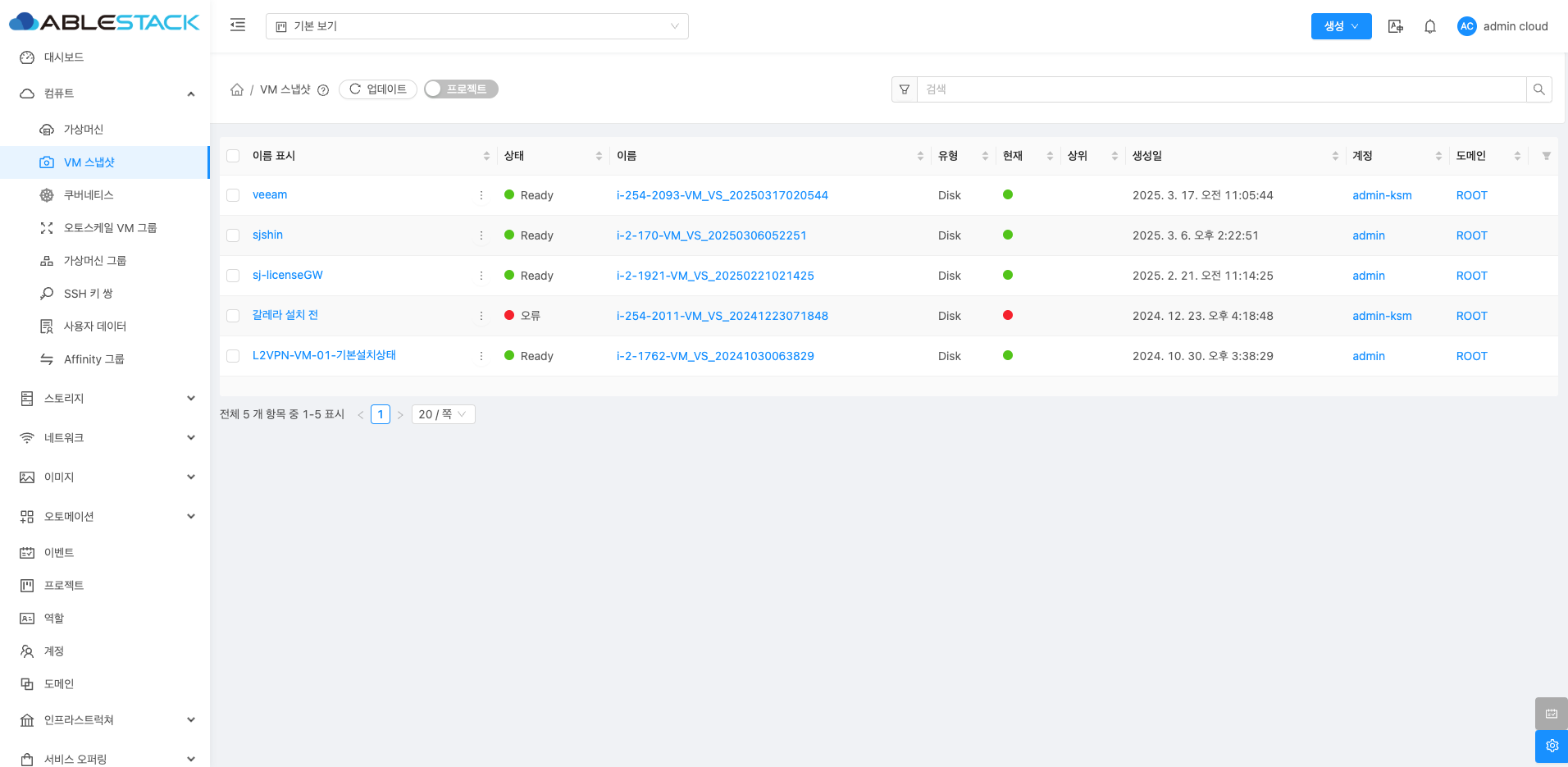This screenshot has height=767, width=1568.
Task: Open the 이벤트 sidebar menu item
Action: point(59,553)
